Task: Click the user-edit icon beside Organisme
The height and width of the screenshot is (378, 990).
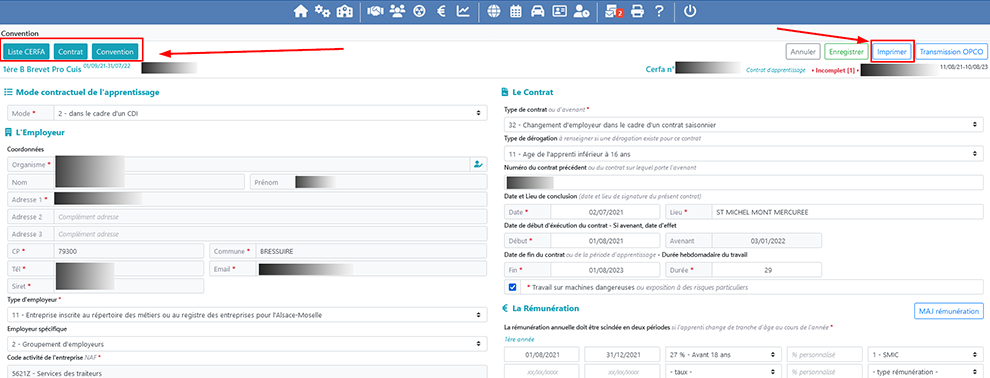Action: coord(479,164)
